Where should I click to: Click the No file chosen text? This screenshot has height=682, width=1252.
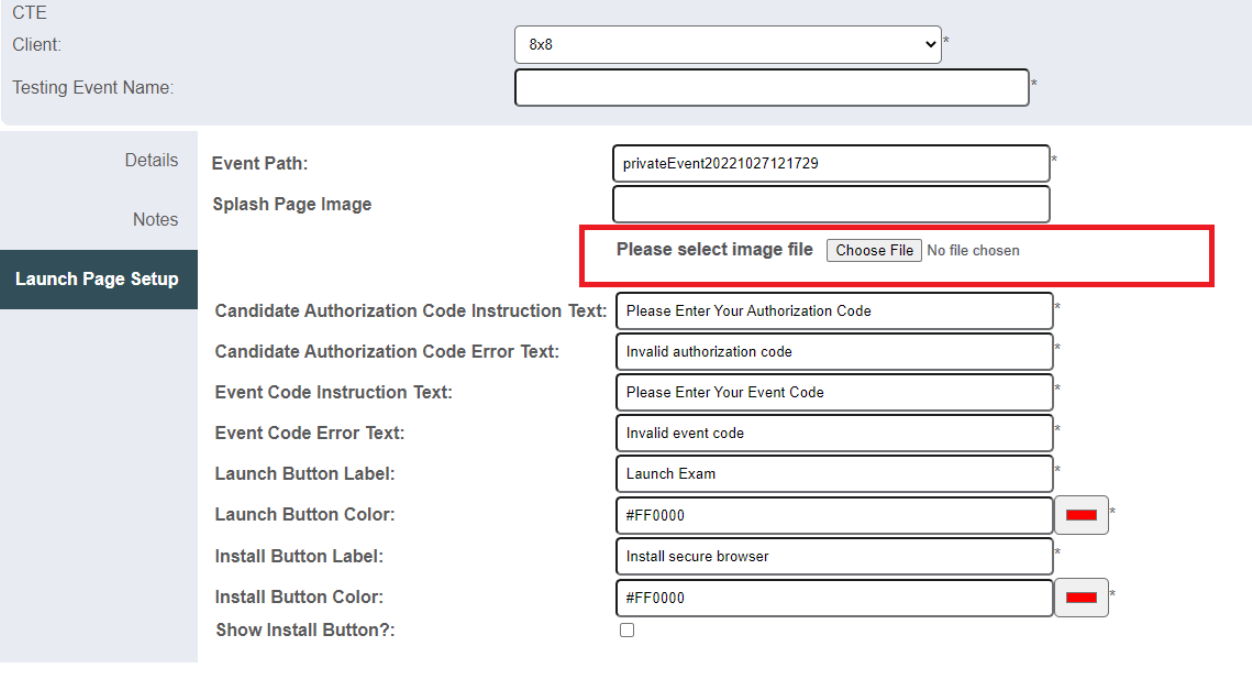tap(973, 251)
